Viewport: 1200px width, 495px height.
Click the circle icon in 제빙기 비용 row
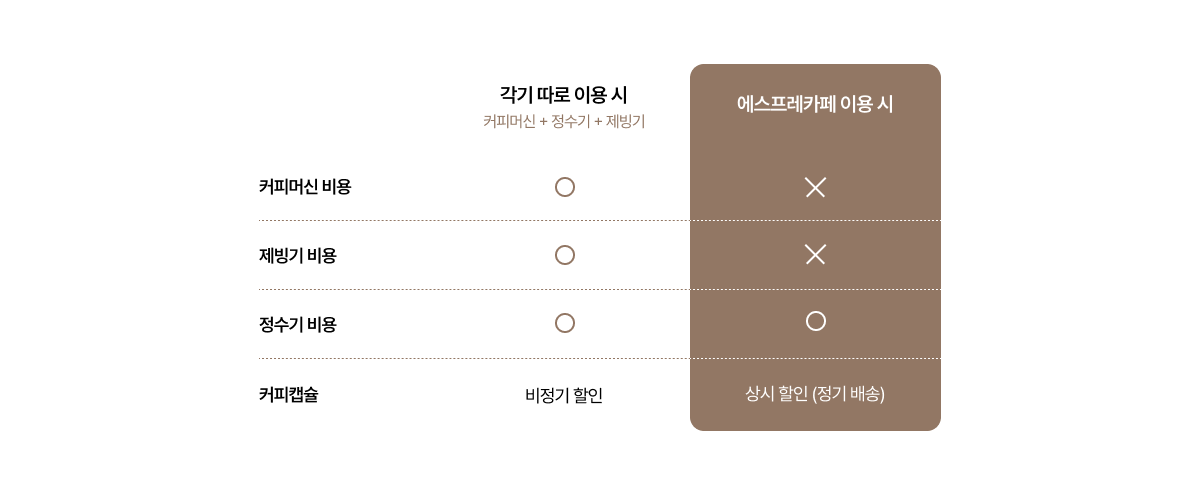(565, 255)
